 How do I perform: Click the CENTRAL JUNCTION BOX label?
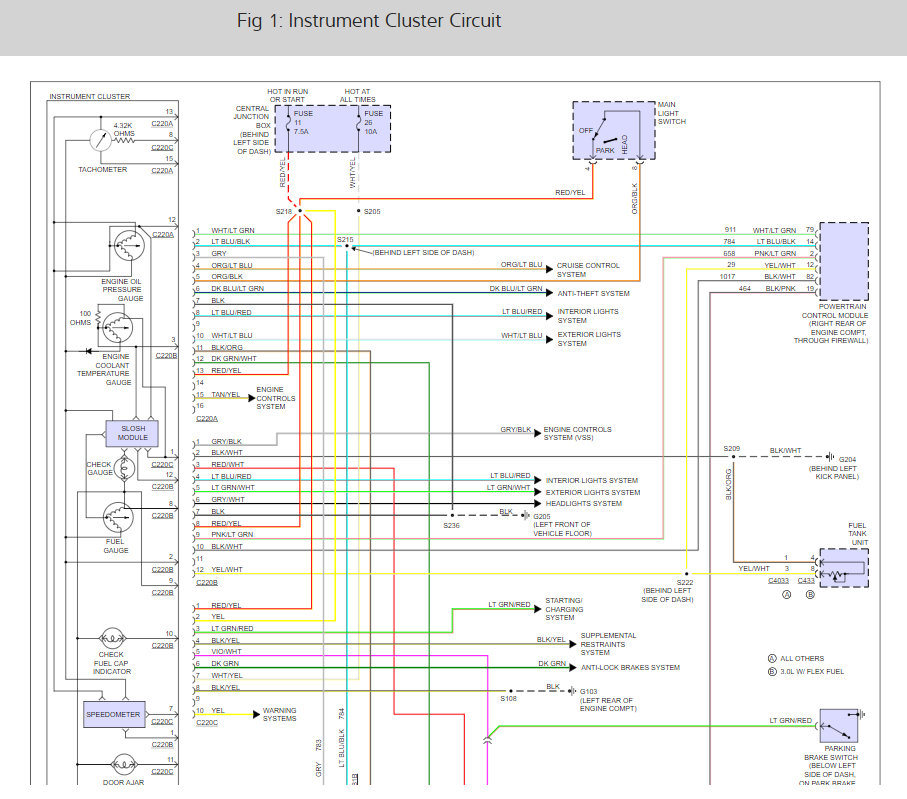[252, 130]
